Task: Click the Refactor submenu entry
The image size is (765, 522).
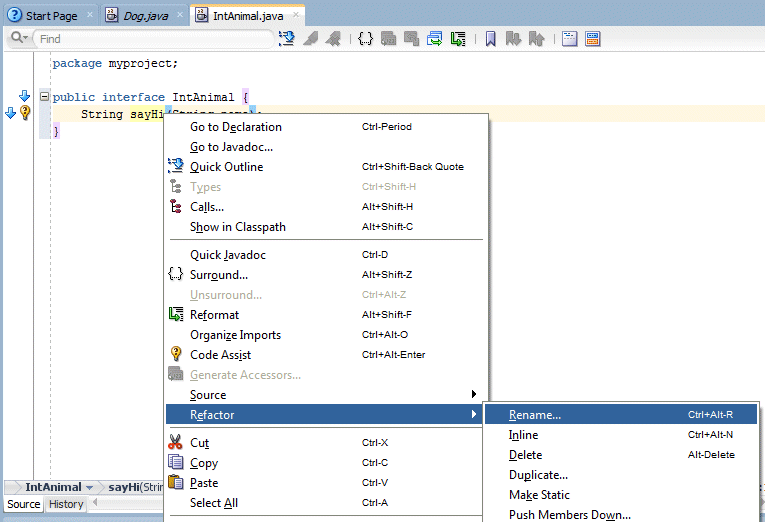Action: coord(324,415)
